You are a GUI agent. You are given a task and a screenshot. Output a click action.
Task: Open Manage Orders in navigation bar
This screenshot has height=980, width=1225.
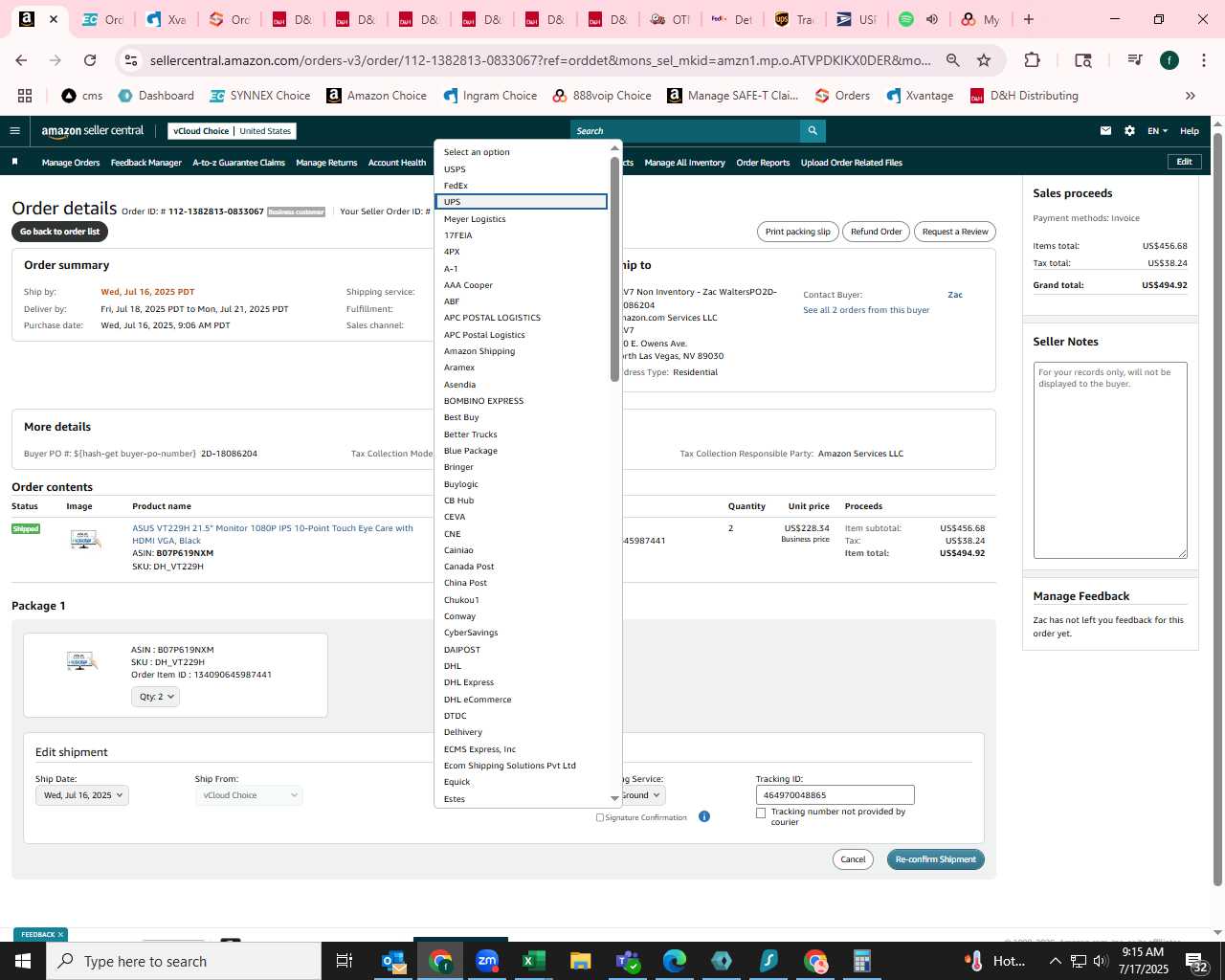point(71,163)
